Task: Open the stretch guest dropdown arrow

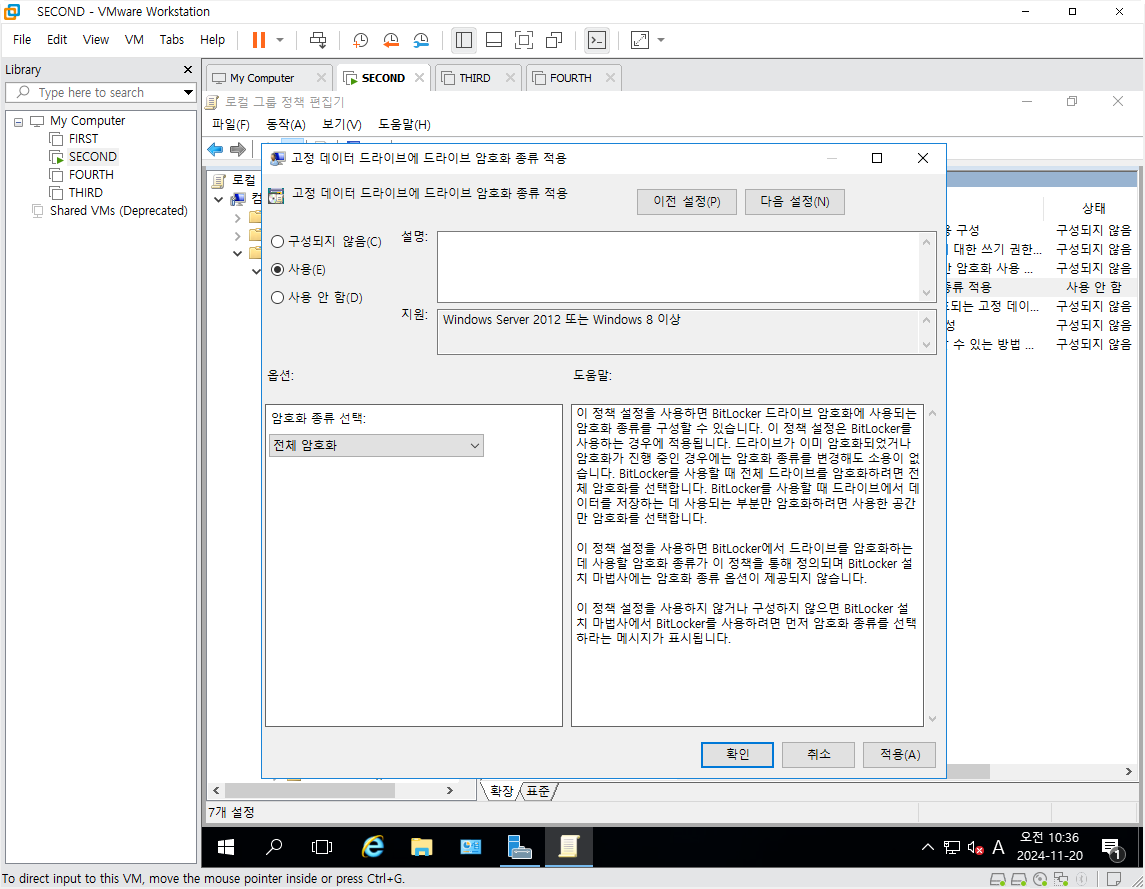Action: pyautogui.click(x=661, y=40)
